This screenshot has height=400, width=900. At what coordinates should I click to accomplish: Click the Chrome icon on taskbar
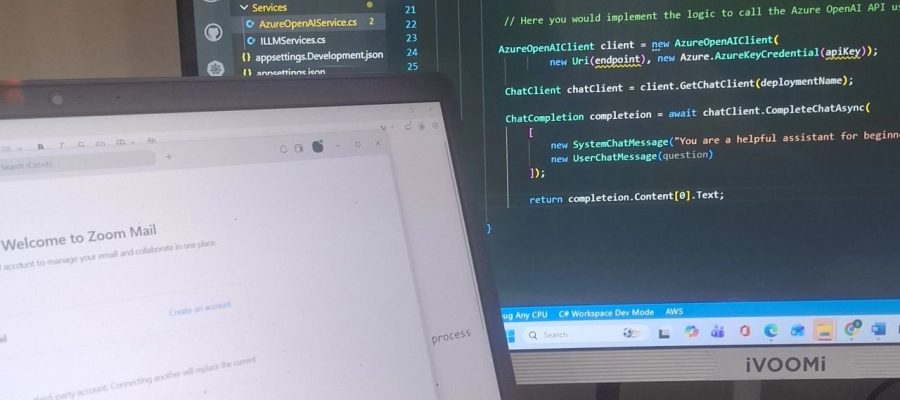(x=852, y=328)
